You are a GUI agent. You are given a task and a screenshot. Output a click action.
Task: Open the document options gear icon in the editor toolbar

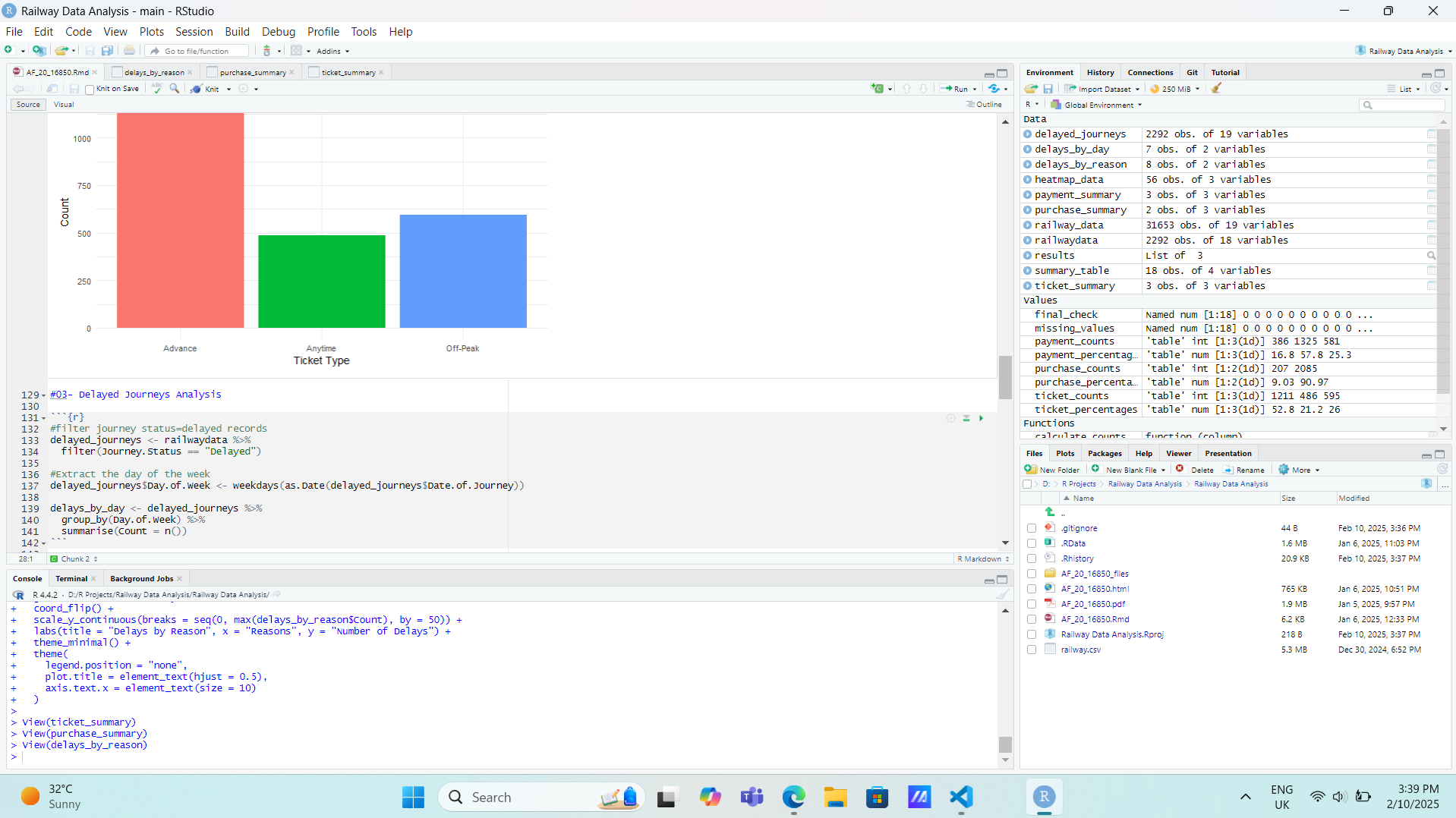244,89
